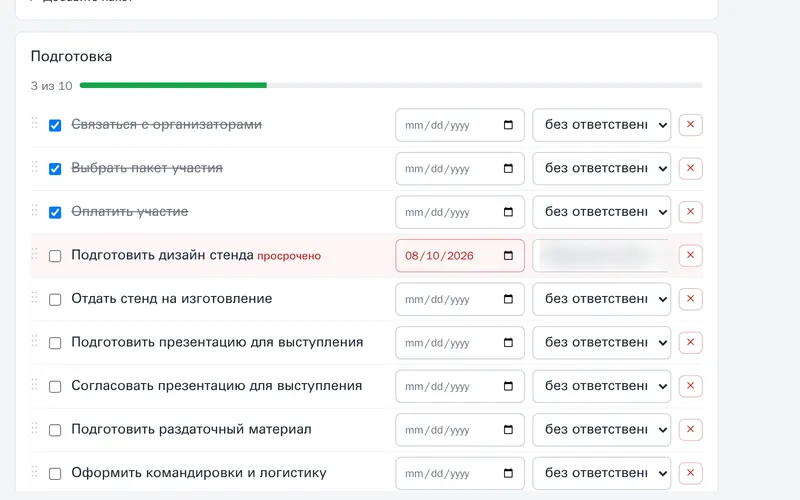Uncheck 'Оплатить участие' checkbox
This screenshot has height=500, width=800.
[x=55, y=212]
